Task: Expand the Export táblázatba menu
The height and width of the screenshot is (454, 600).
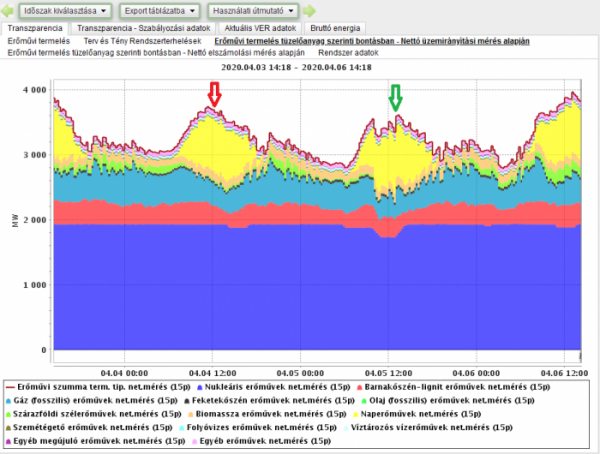Action: point(157,10)
